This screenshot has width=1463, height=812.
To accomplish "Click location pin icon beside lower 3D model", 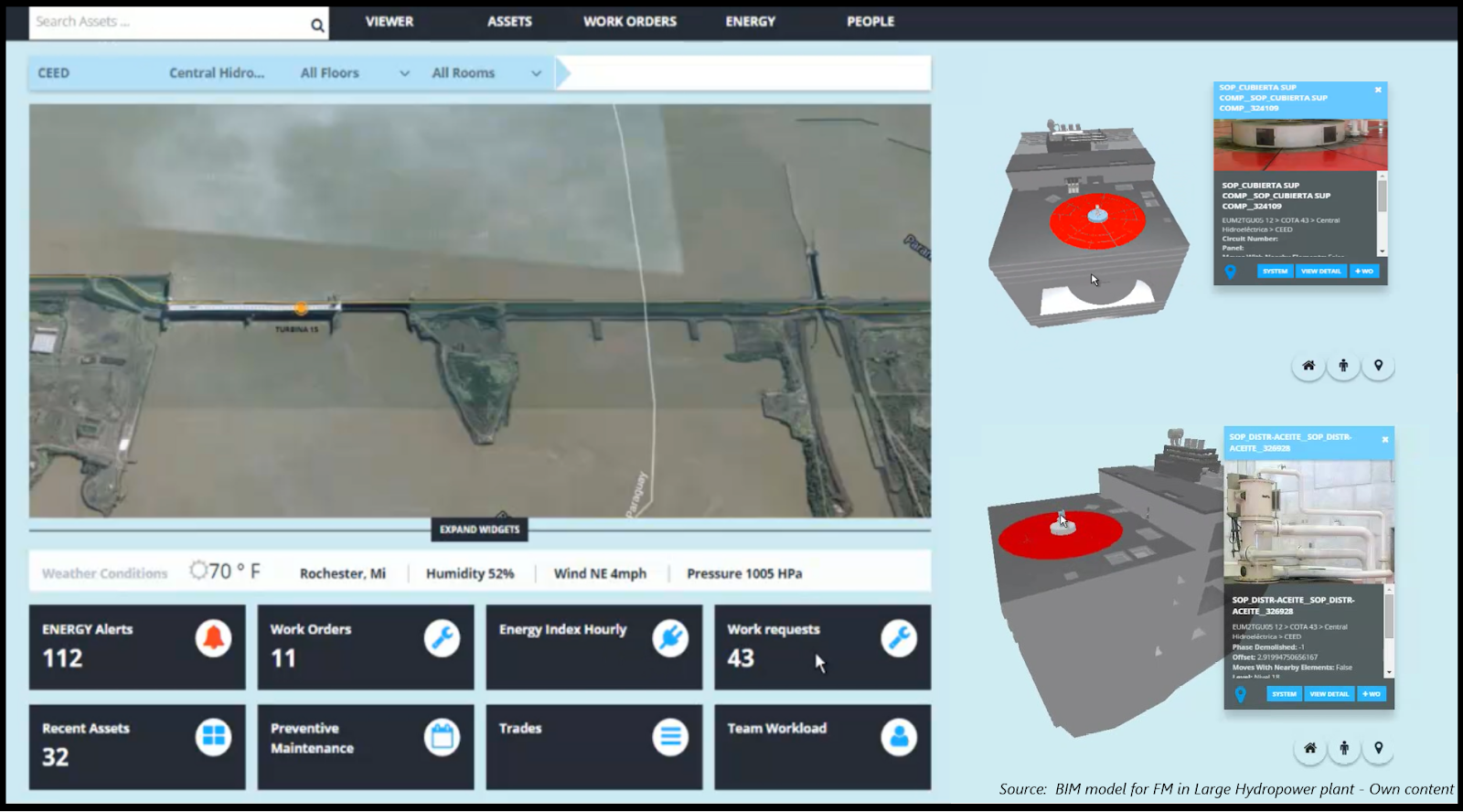I will click(x=1379, y=748).
